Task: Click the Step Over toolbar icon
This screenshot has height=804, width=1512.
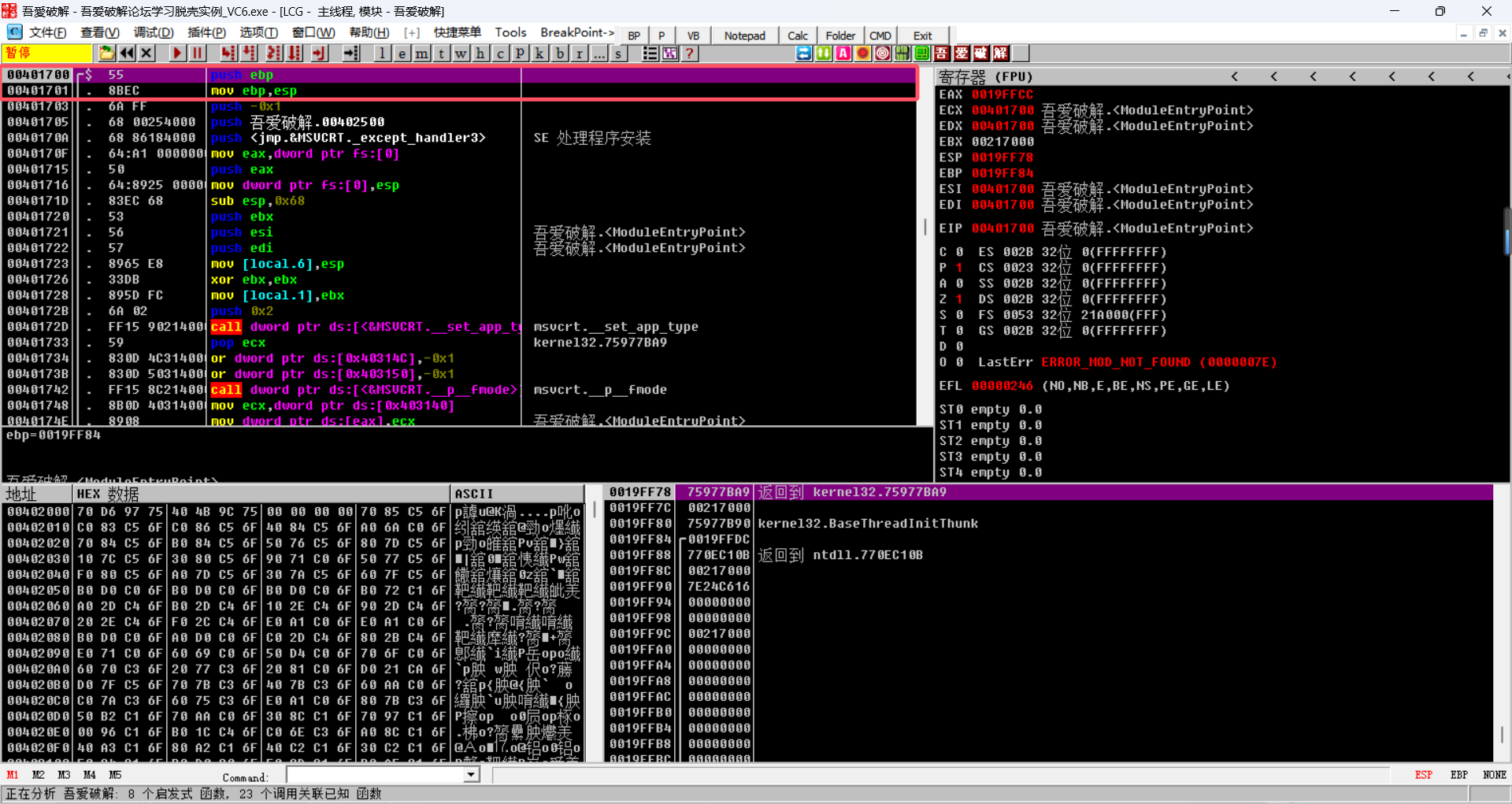Action: [x=250, y=54]
